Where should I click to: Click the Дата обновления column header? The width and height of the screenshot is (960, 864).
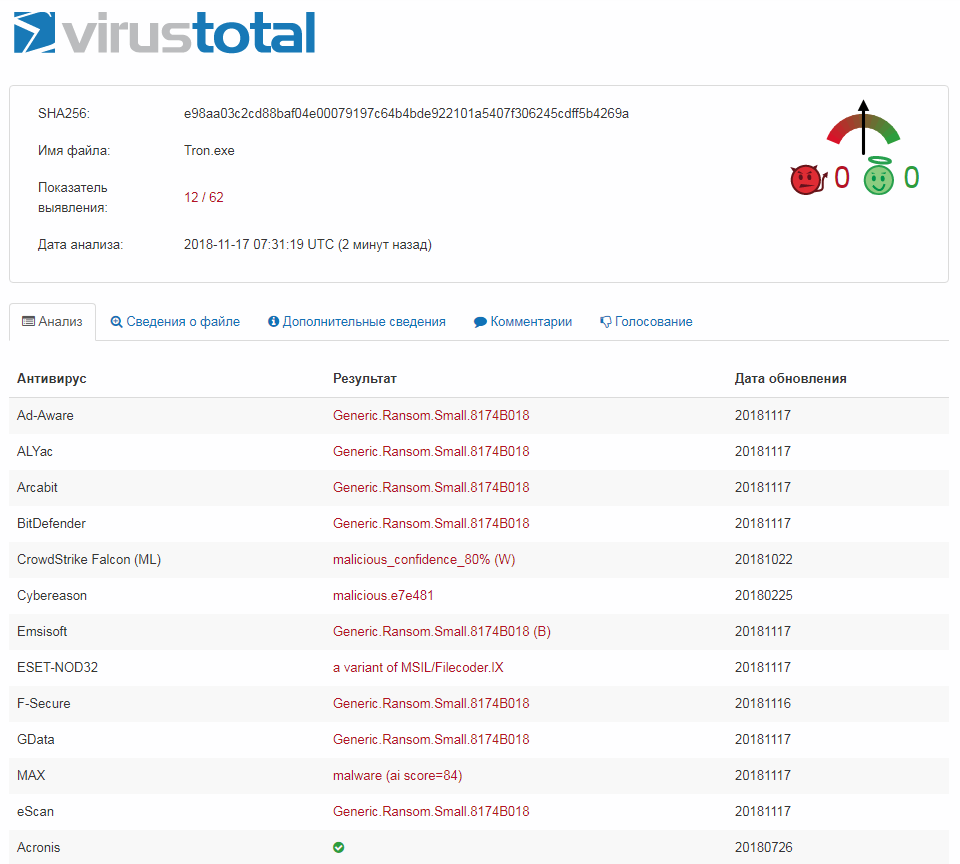[x=791, y=378]
